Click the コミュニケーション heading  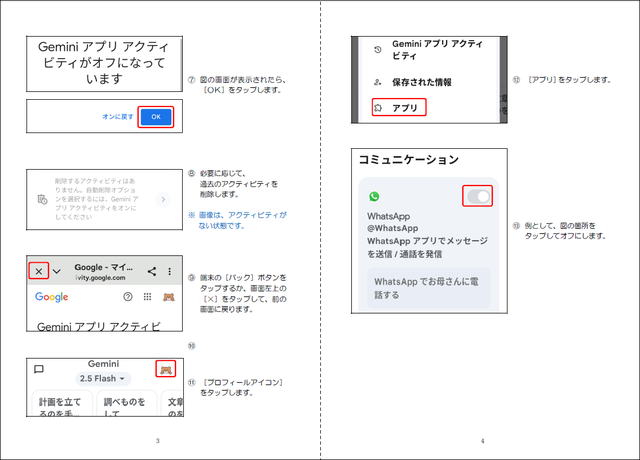click(x=409, y=160)
